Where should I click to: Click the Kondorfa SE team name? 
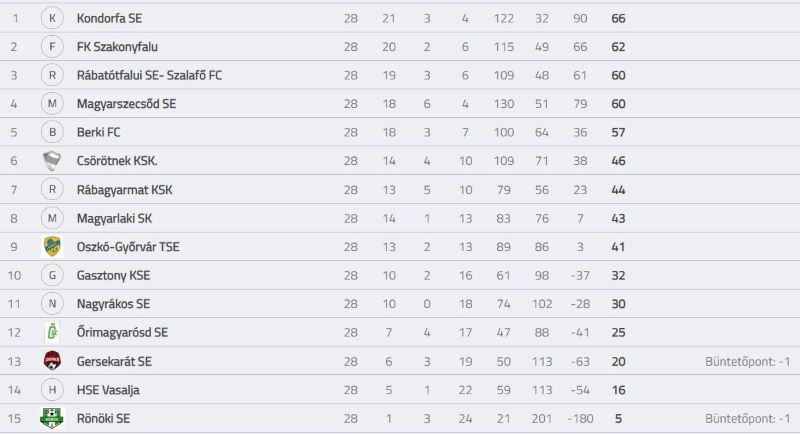[109, 18]
